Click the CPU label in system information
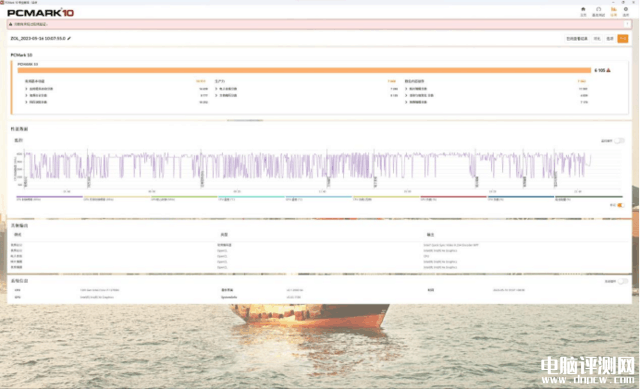 tap(17, 290)
